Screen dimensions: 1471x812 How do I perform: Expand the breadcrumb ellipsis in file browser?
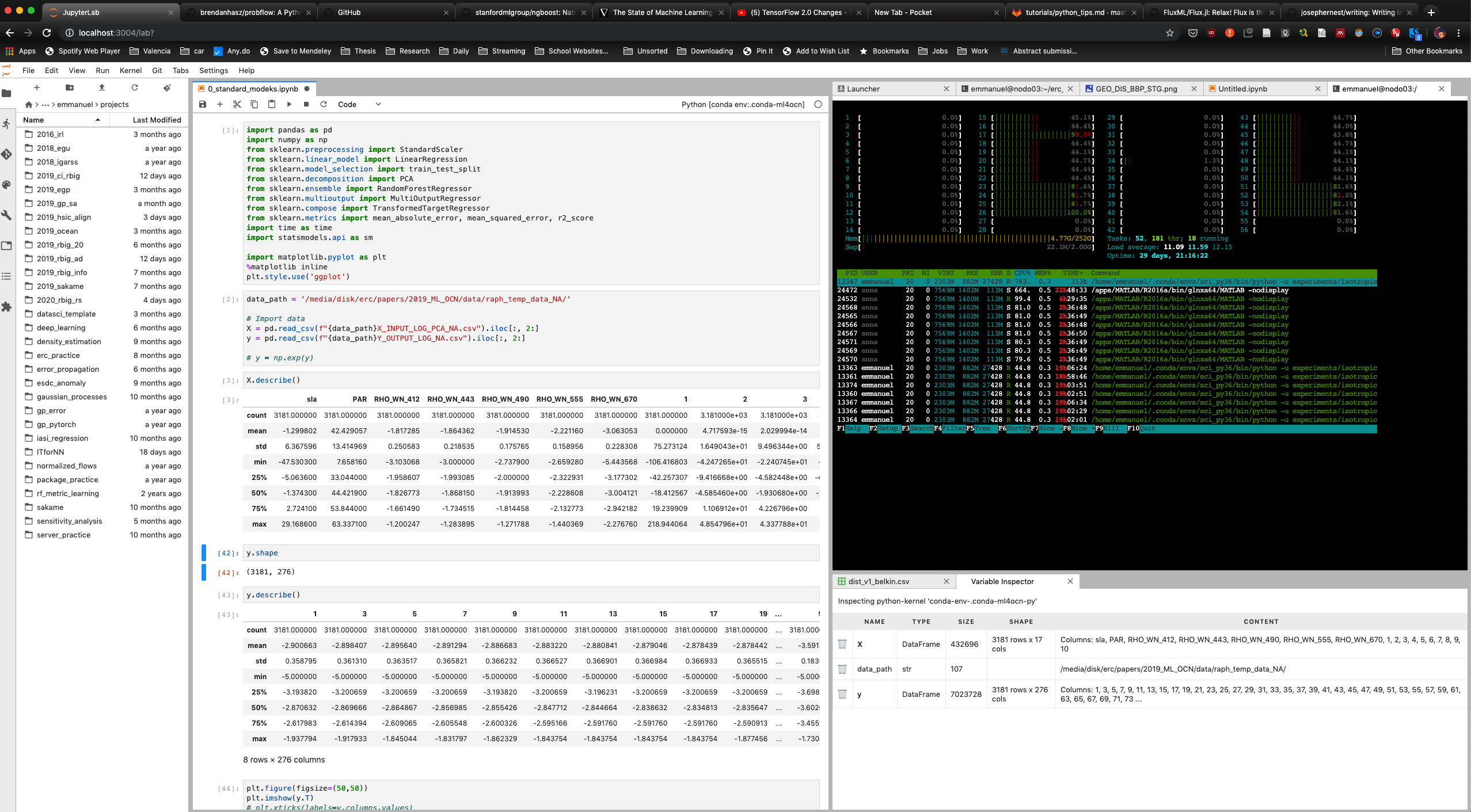[x=44, y=104]
